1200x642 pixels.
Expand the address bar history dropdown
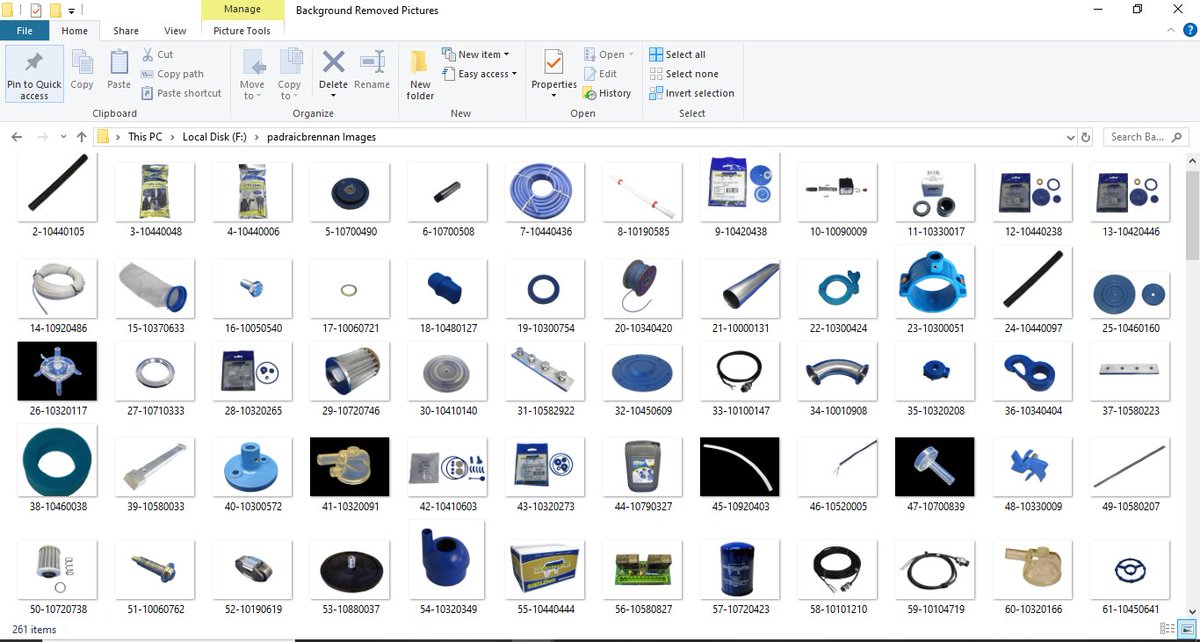coord(1071,137)
